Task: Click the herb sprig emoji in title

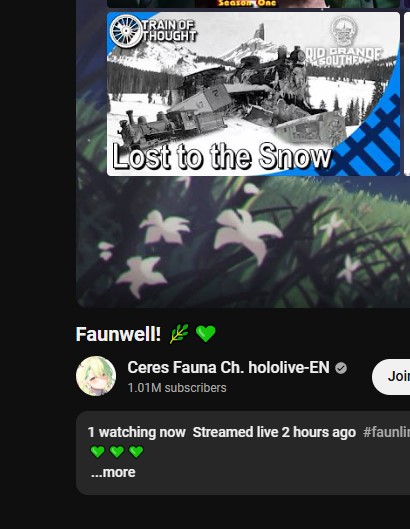Action: point(179,334)
